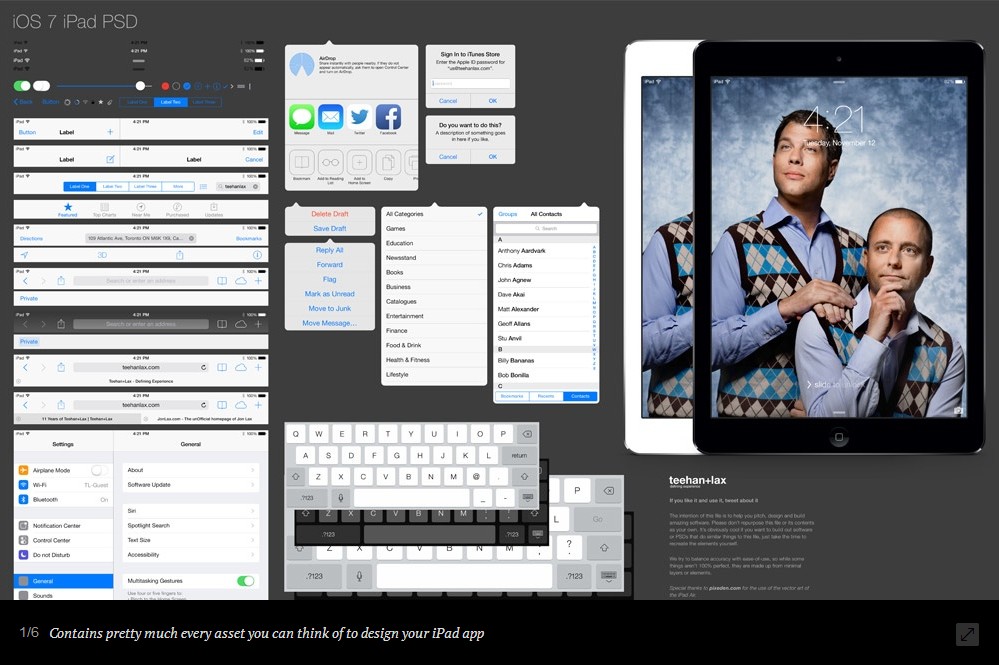Turn off the Multitasking Gestures switch
Viewport: 999px width, 665px height.
click(x=245, y=580)
